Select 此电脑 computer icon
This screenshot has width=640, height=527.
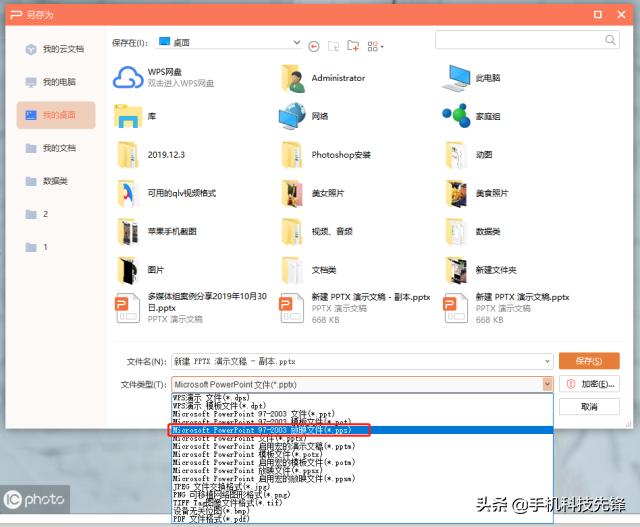pos(472,78)
